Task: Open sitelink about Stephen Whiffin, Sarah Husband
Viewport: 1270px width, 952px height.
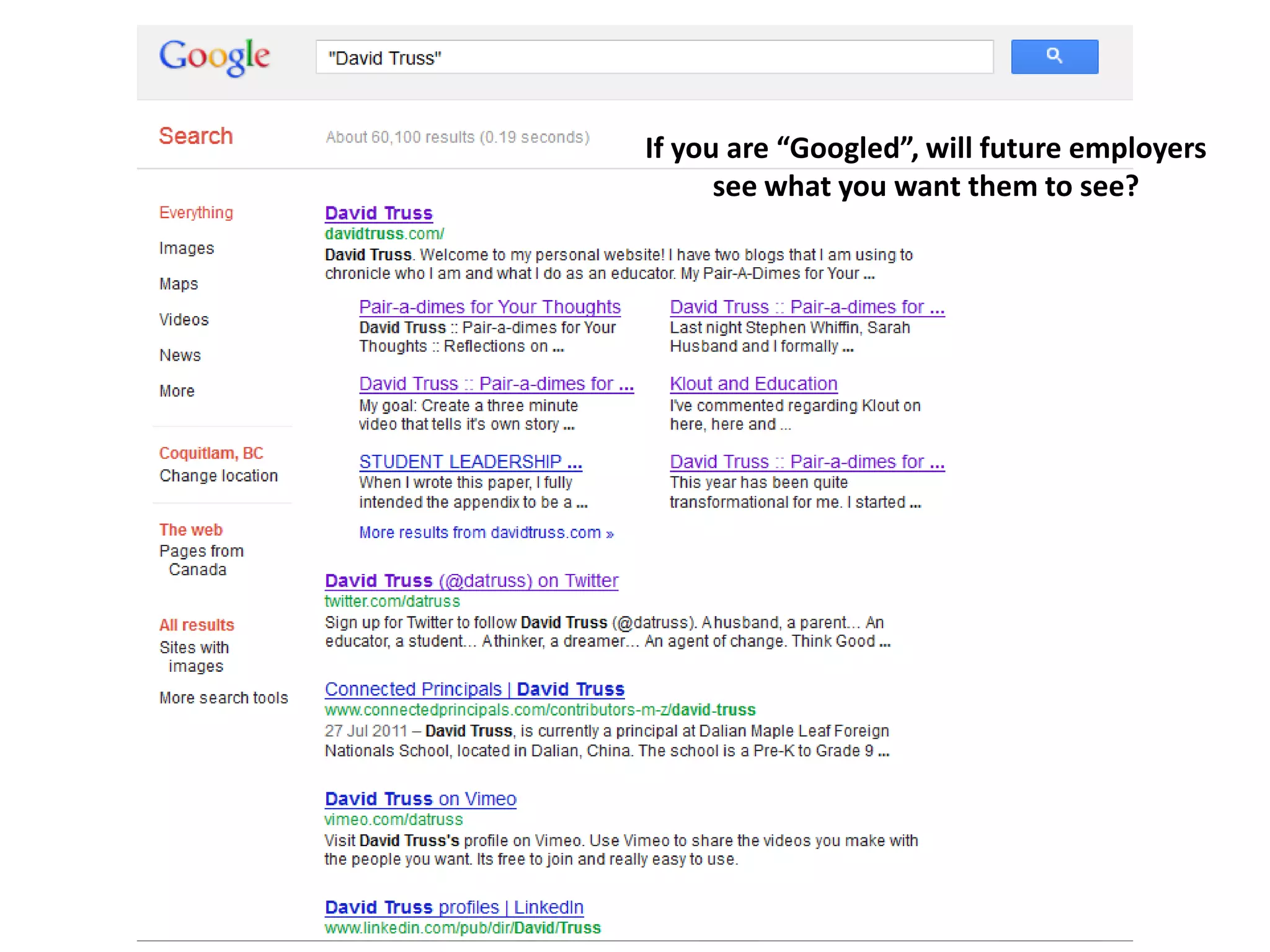Action: (x=807, y=307)
